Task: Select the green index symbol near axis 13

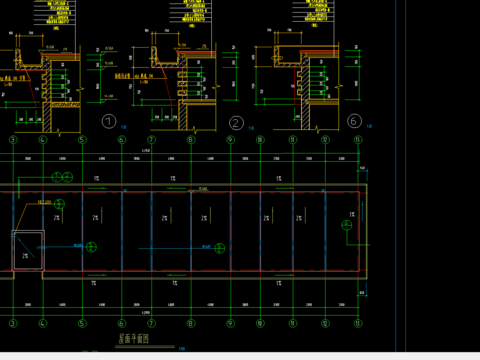Action: 347,225
